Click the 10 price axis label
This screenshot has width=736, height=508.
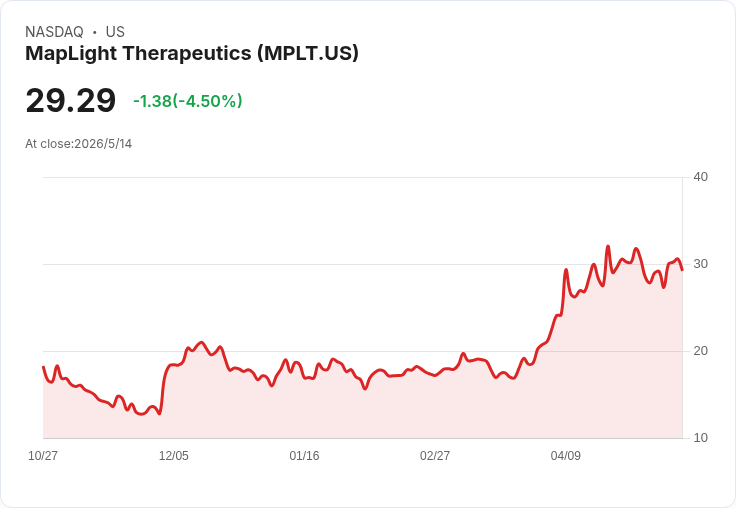pyautogui.click(x=700, y=438)
